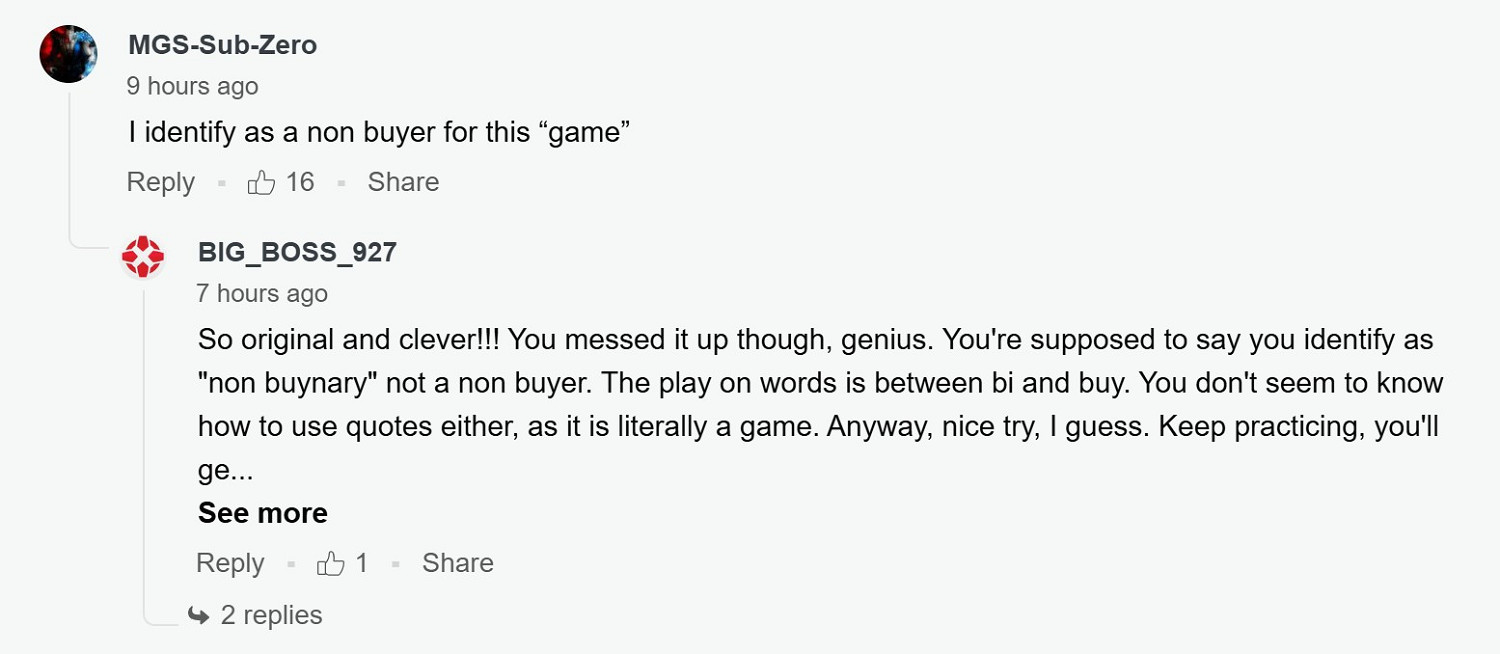Reply to MGS-Sub-Zero's comment
Screen dimensions: 1500x654
160,182
